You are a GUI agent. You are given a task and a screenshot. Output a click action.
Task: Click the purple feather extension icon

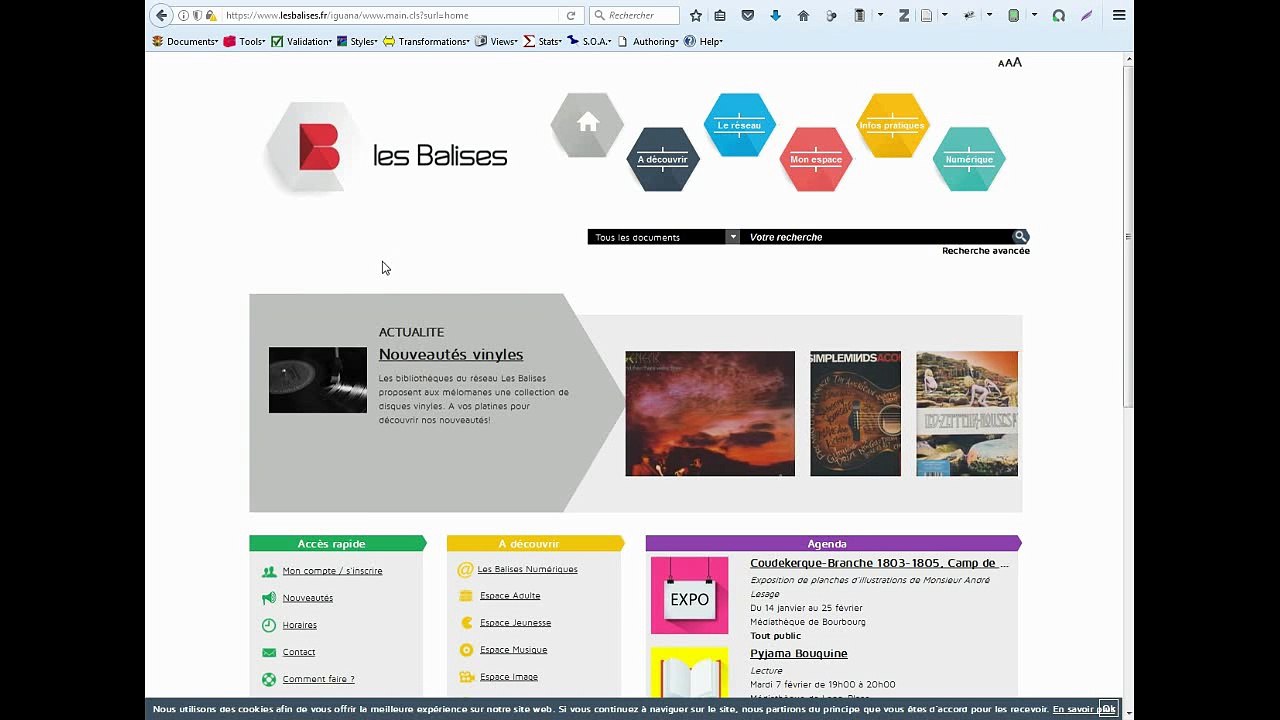(x=1087, y=15)
